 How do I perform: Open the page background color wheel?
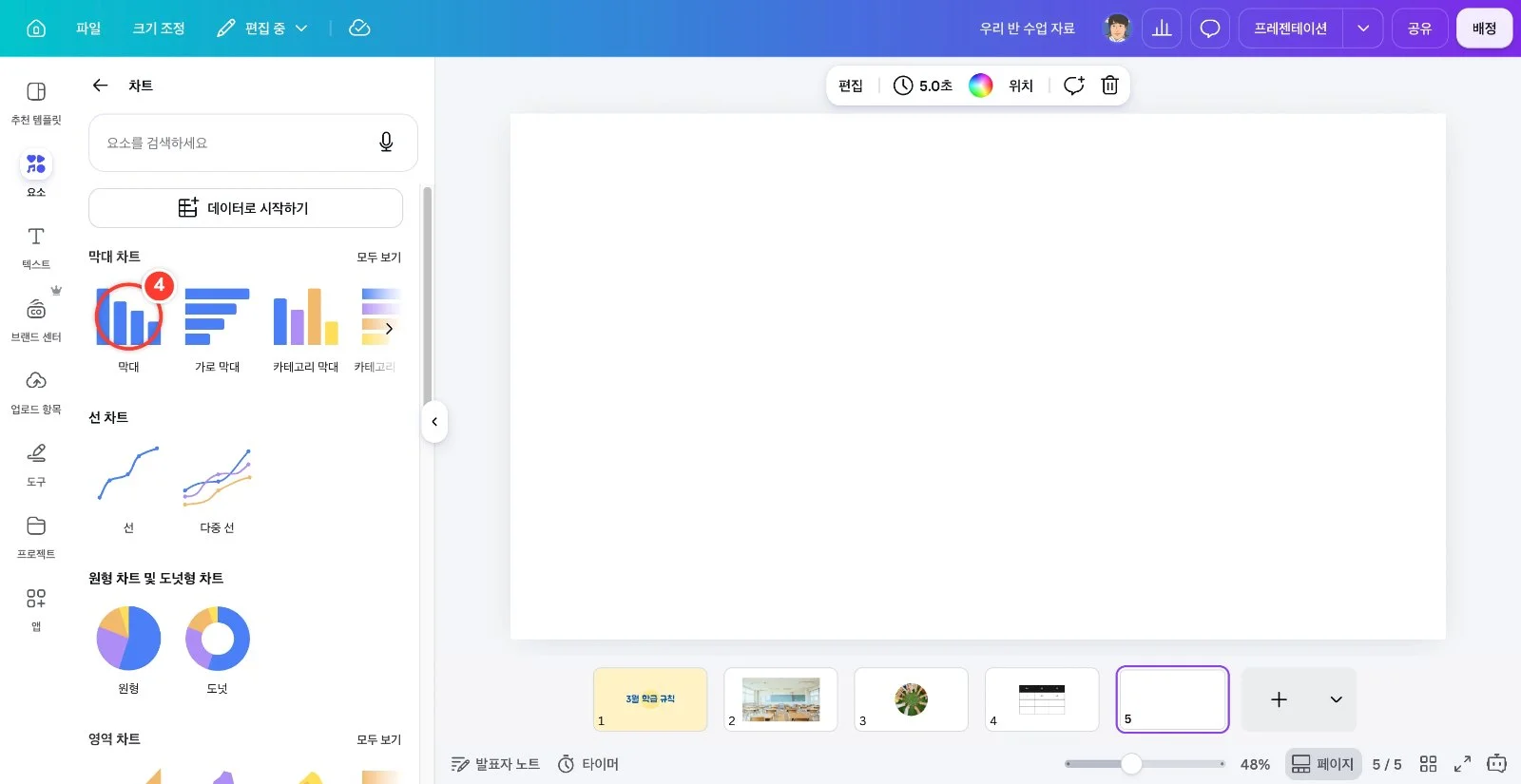981,86
